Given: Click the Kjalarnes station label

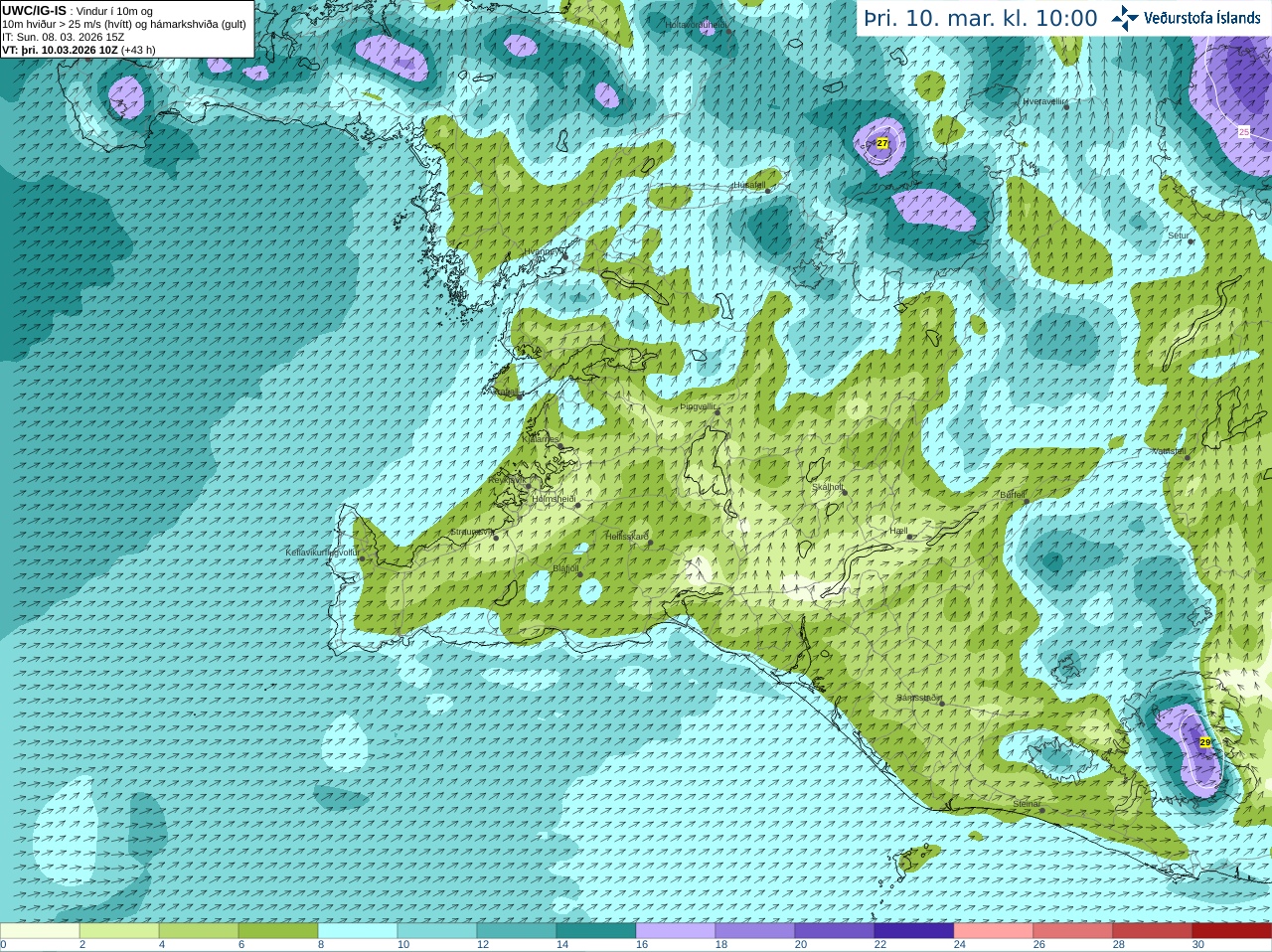Looking at the screenshot, I should pos(542,438).
